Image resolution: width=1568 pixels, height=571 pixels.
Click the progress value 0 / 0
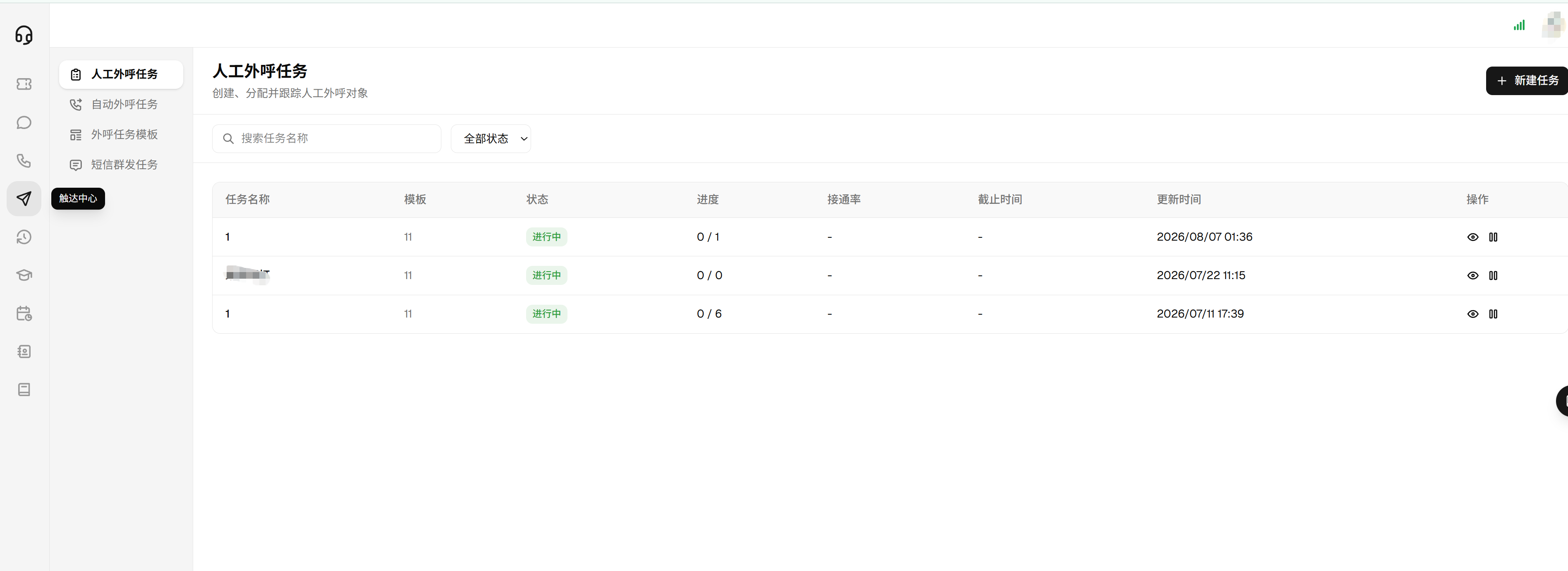click(710, 275)
